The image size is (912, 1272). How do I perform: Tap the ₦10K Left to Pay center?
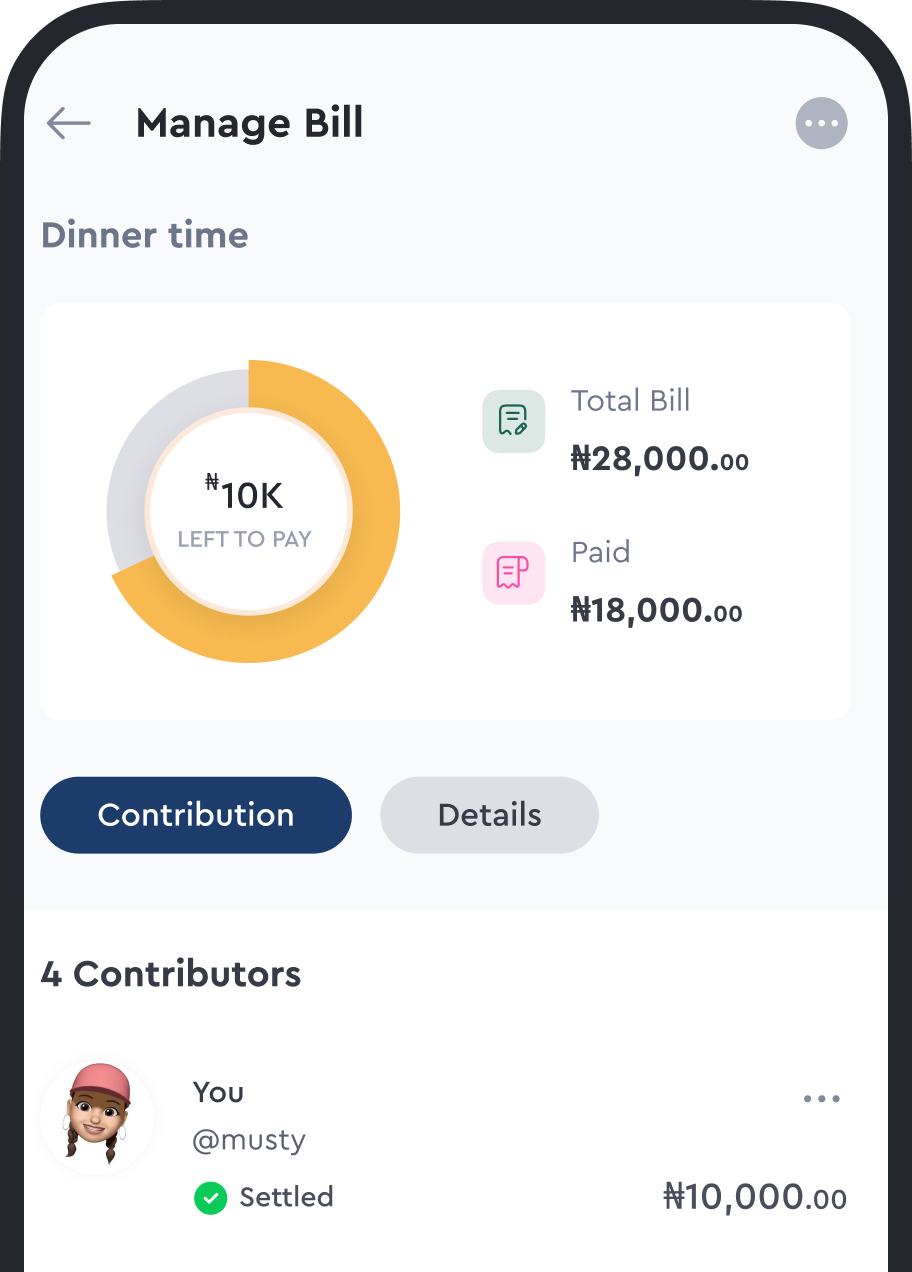pyautogui.click(x=248, y=512)
